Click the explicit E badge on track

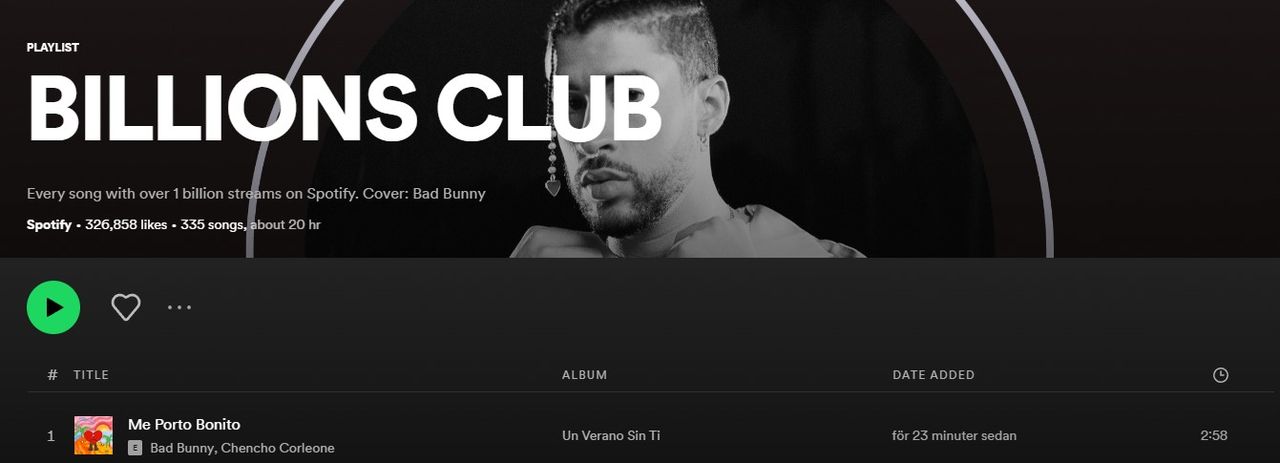point(135,448)
